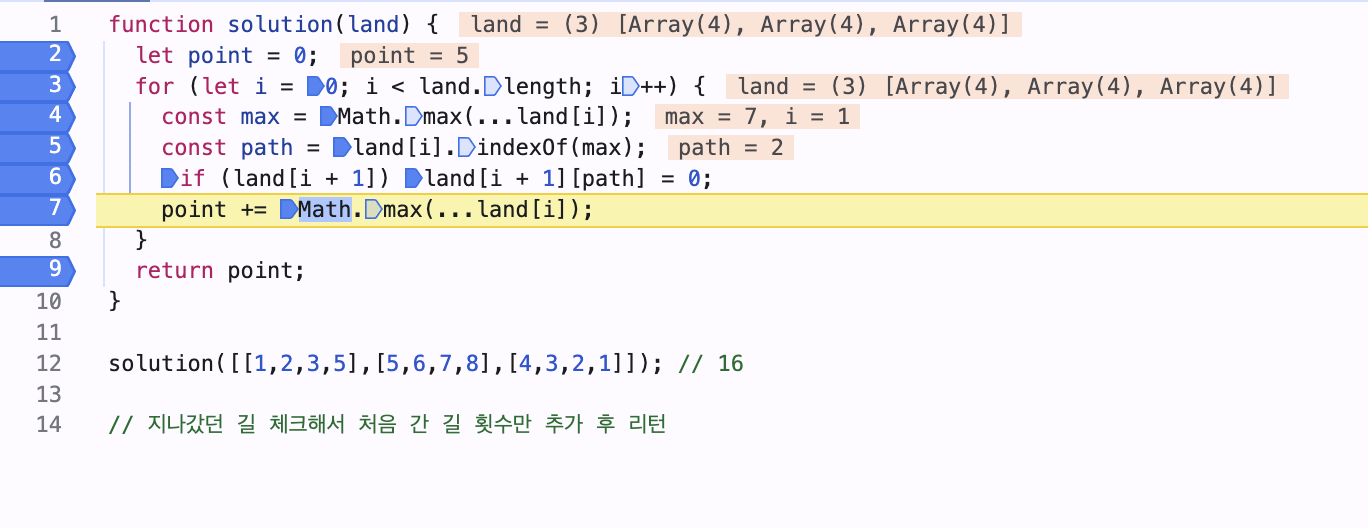Click 'return point;' on line 9
This screenshot has height=528, width=1368.
tap(220, 271)
